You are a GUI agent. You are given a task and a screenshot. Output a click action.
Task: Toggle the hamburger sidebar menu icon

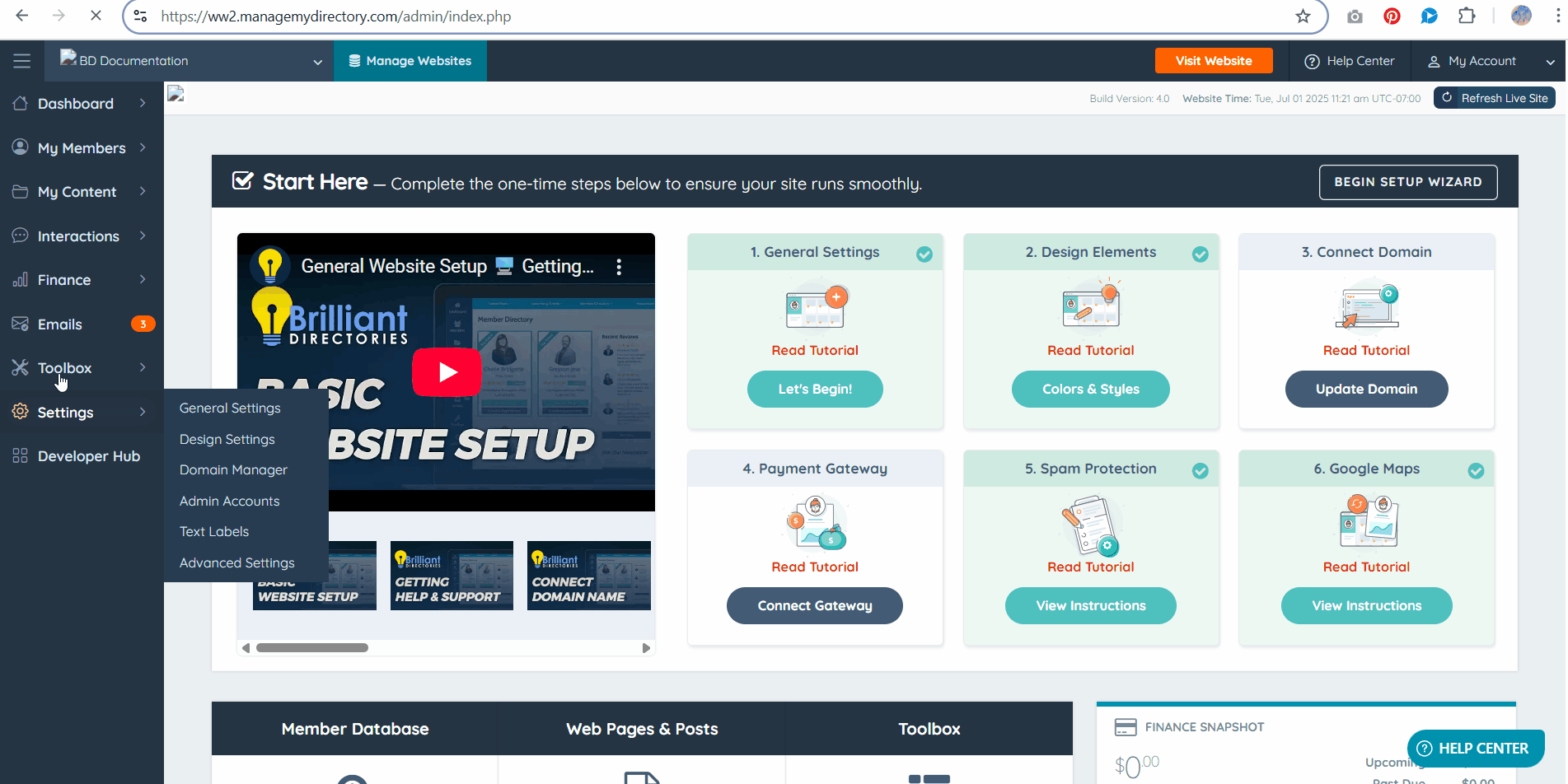click(22, 61)
